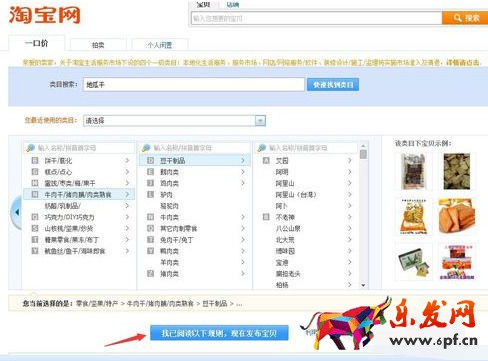Expand the 鹅肉类 row arrow
The width and height of the screenshot is (488, 361).
(x=243, y=172)
